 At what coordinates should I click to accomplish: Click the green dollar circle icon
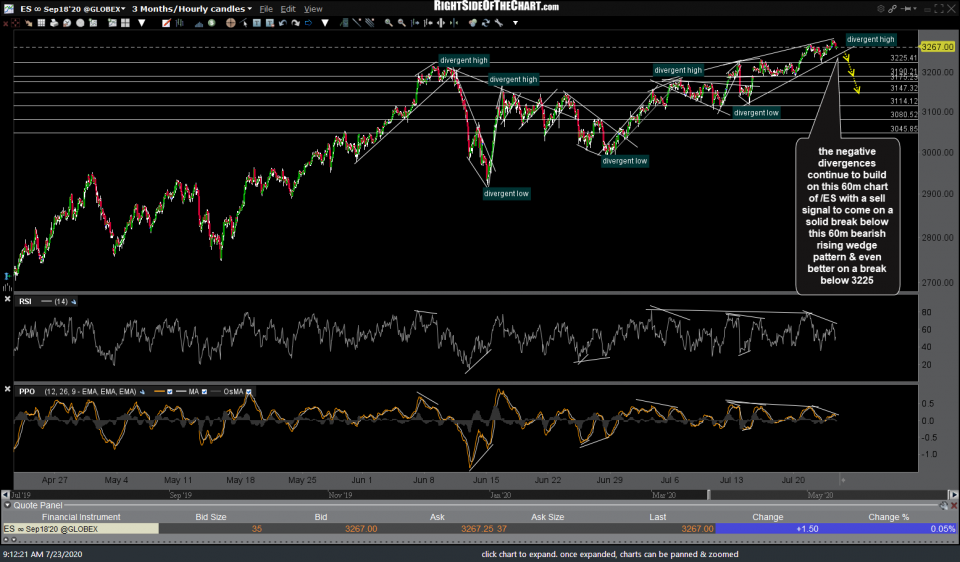pos(211,23)
